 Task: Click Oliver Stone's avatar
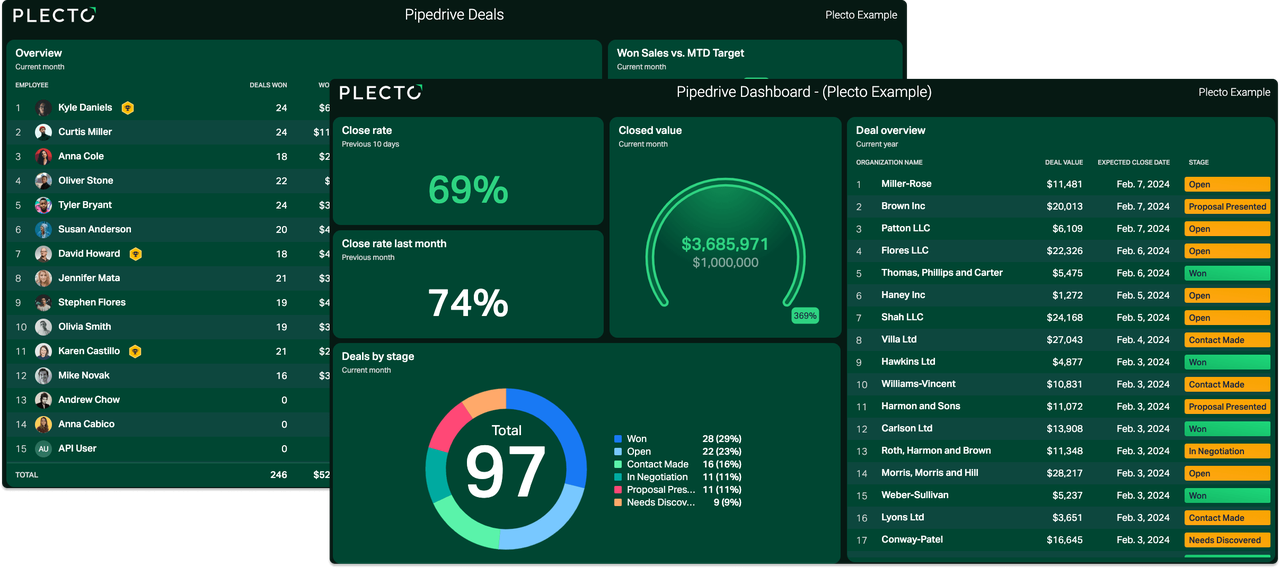coord(43,181)
